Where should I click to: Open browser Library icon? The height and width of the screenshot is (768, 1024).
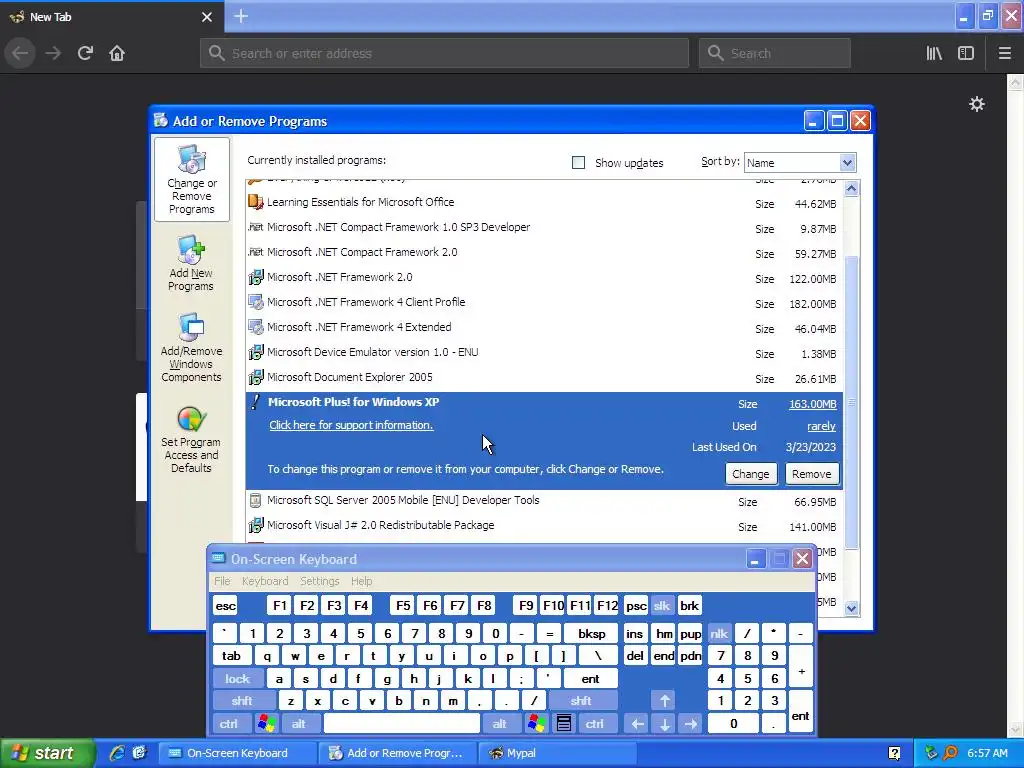click(x=934, y=53)
